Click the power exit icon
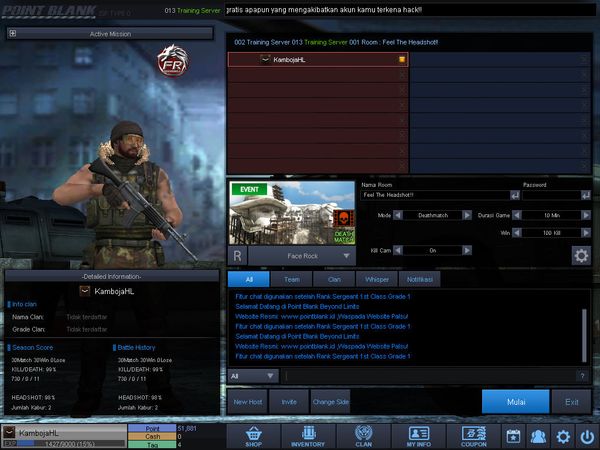The width and height of the screenshot is (600, 450). [x=587, y=436]
